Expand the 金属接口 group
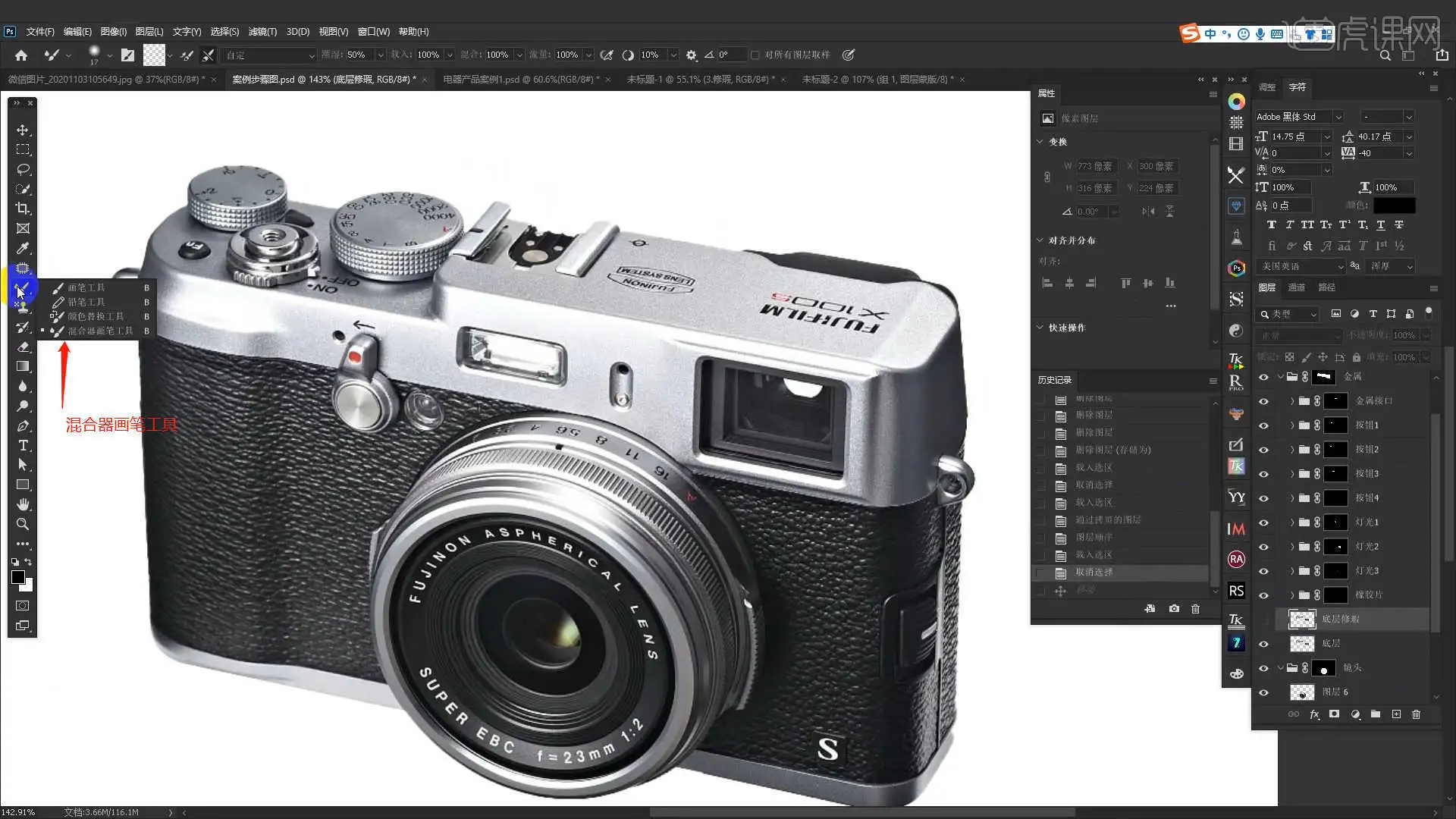The image size is (1456, 819). point(1292,401)
